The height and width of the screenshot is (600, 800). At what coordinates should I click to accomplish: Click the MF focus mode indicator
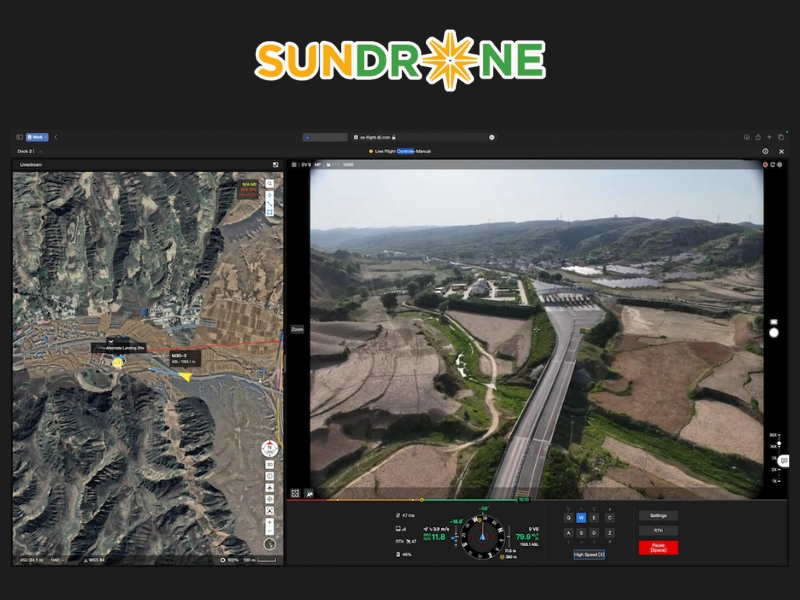pos(318,165)
